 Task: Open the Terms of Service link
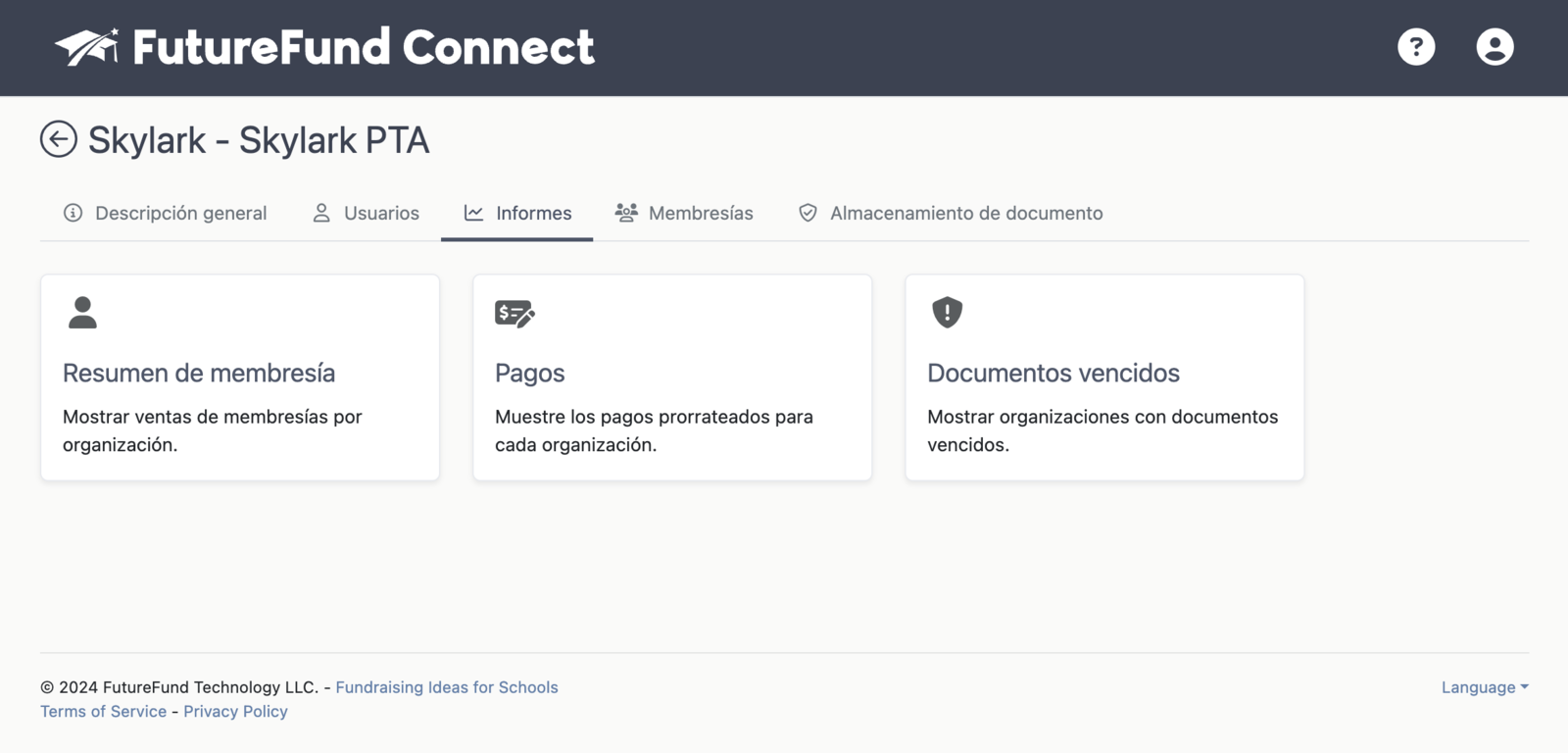pos(103,712)
